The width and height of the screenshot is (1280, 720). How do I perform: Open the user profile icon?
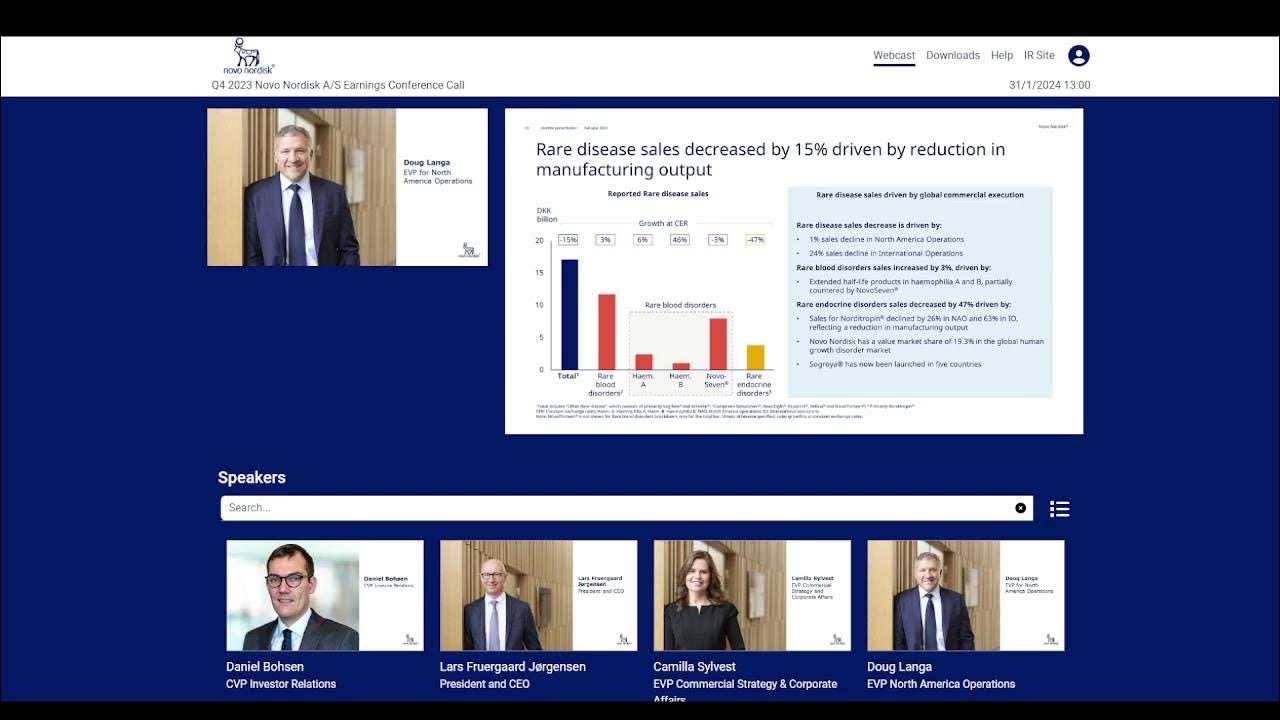pyautogui.click(x=1078, y=56)
